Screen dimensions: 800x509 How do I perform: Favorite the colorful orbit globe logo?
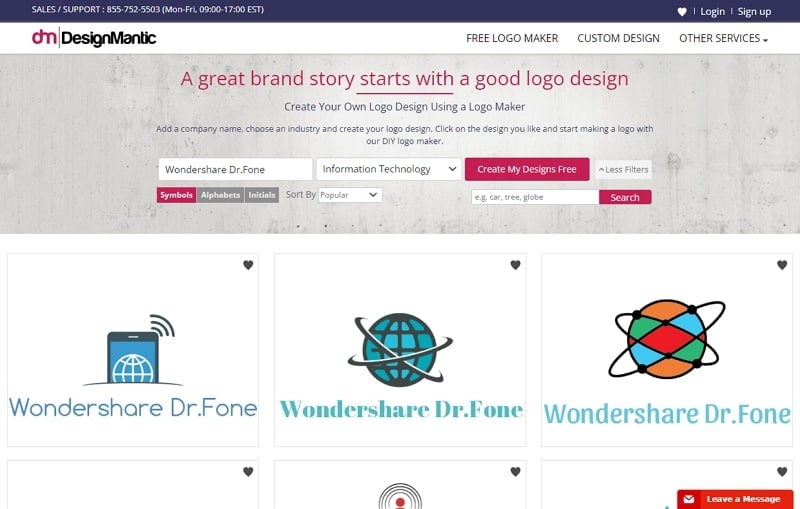pos(782,265)
